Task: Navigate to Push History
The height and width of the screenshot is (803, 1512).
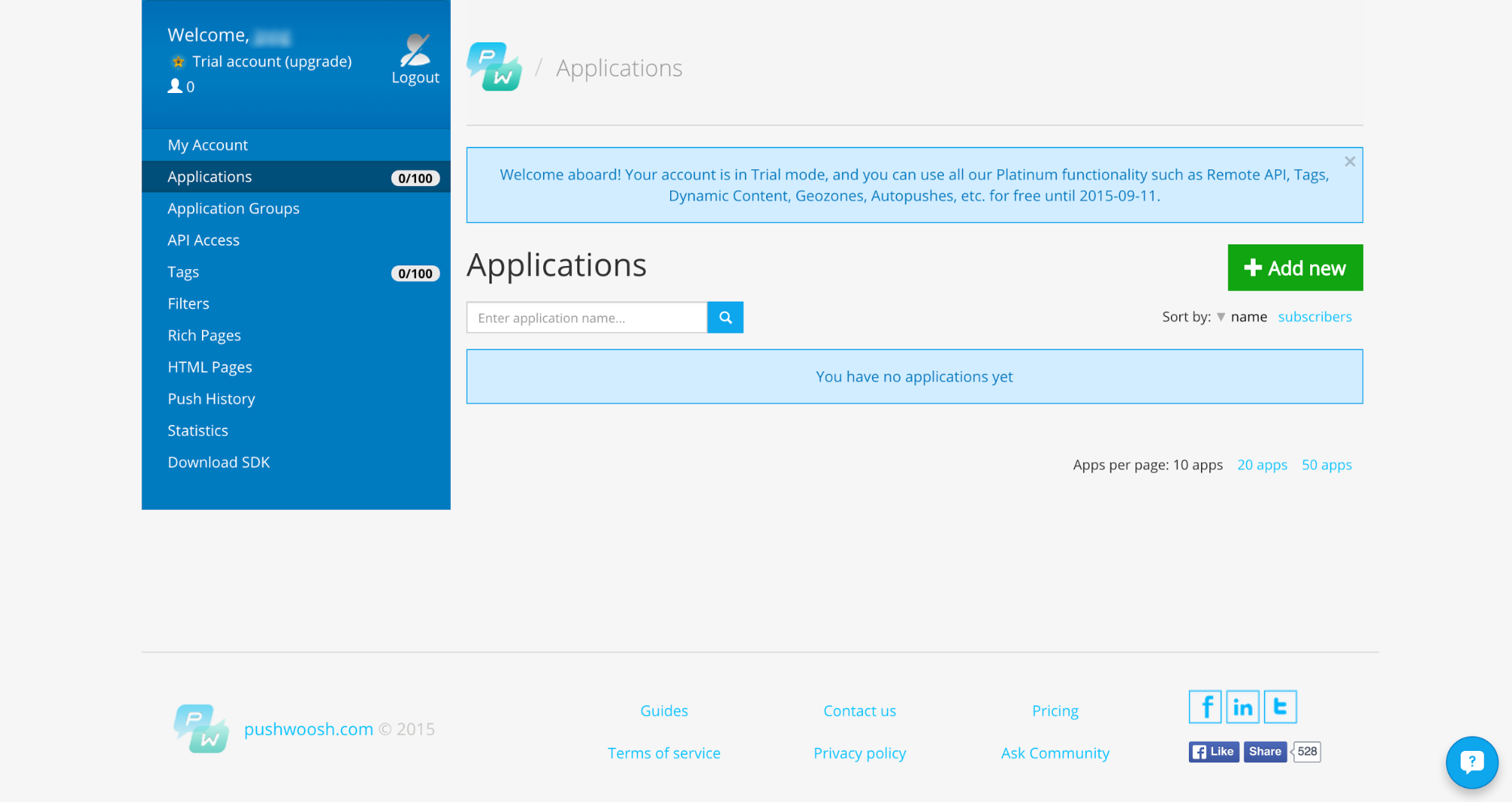Action: click(211, 398)
